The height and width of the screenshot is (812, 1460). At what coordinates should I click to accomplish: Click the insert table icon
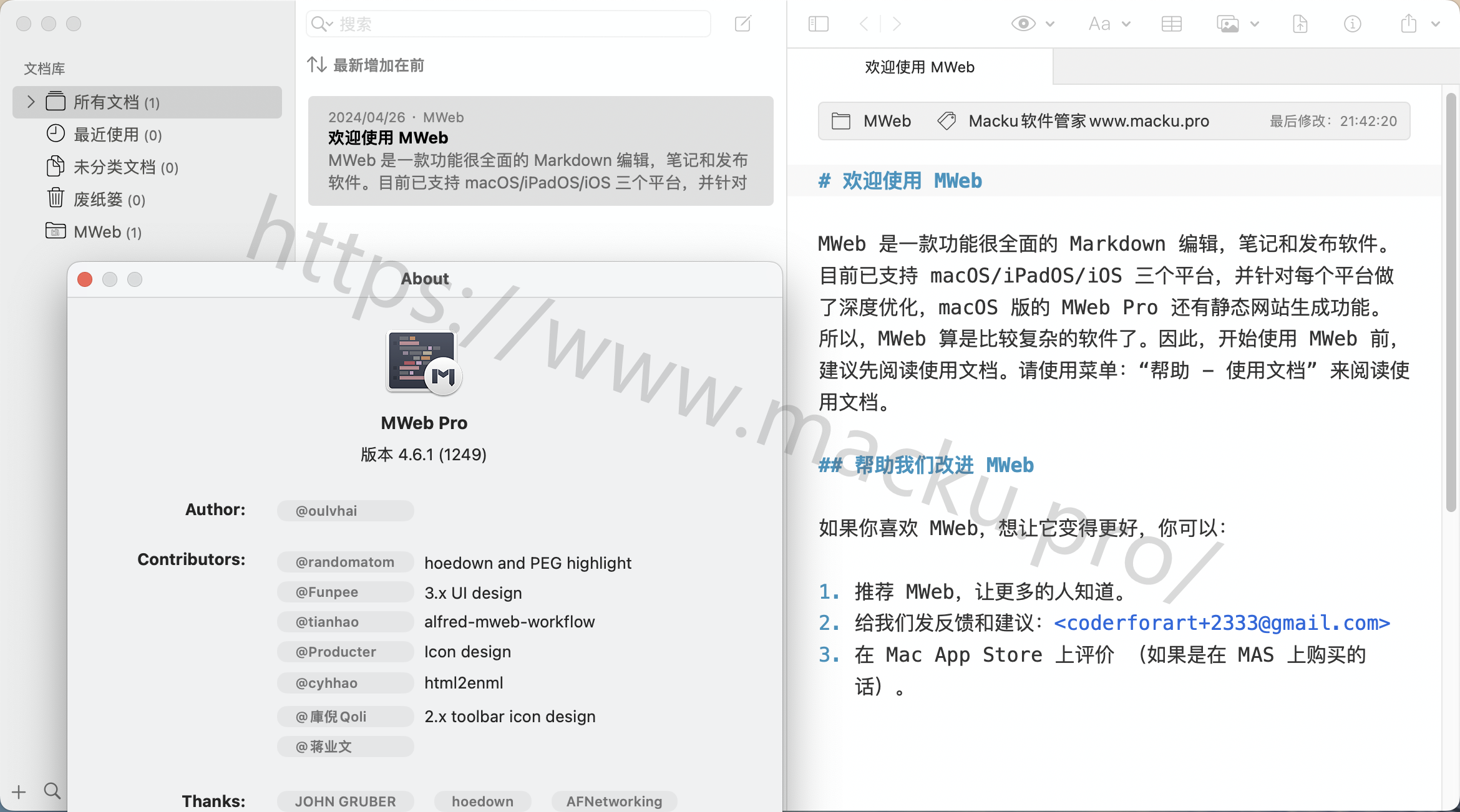point(1172,24)
